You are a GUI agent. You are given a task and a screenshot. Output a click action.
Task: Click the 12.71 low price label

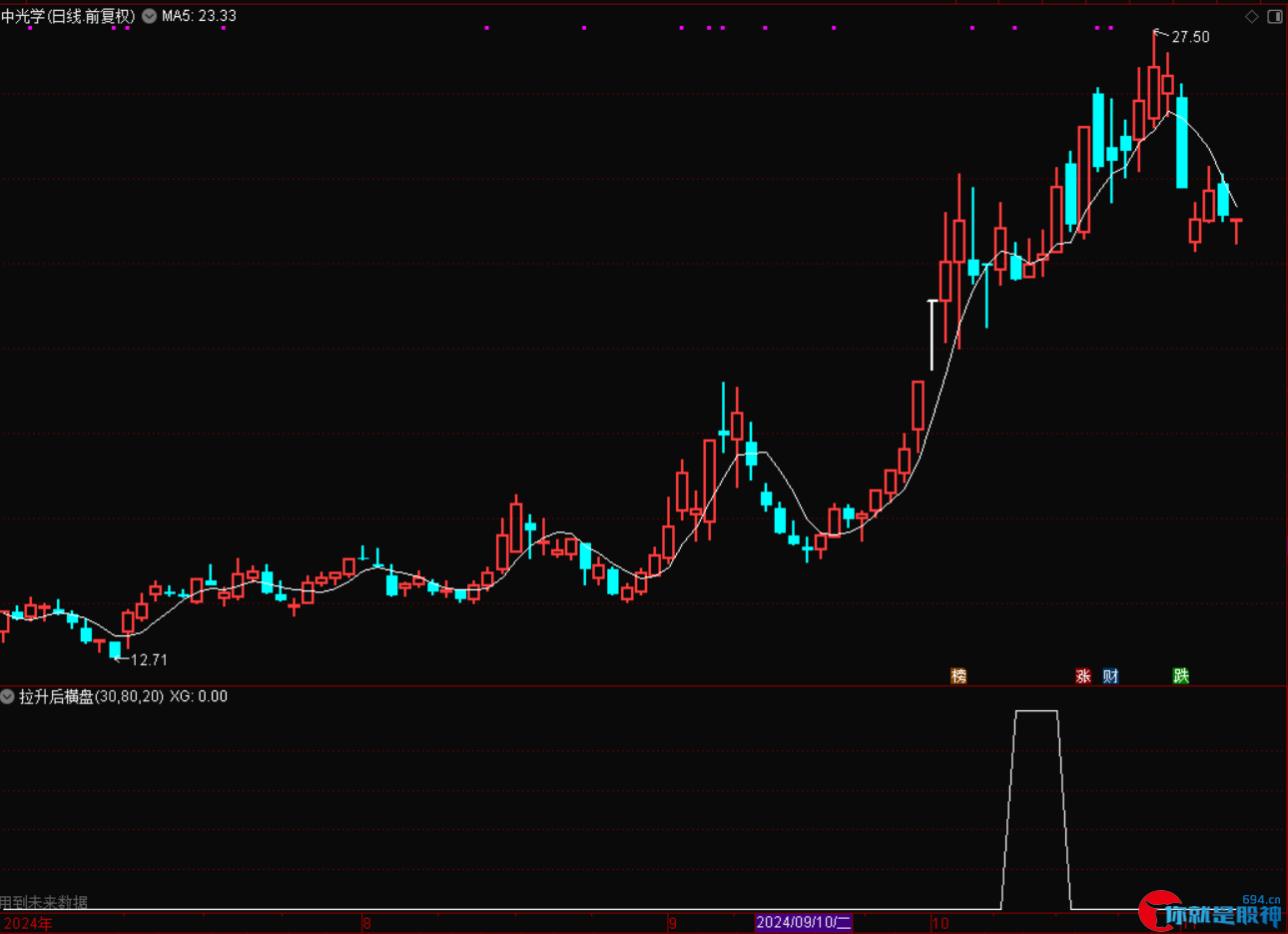(149, 660)
